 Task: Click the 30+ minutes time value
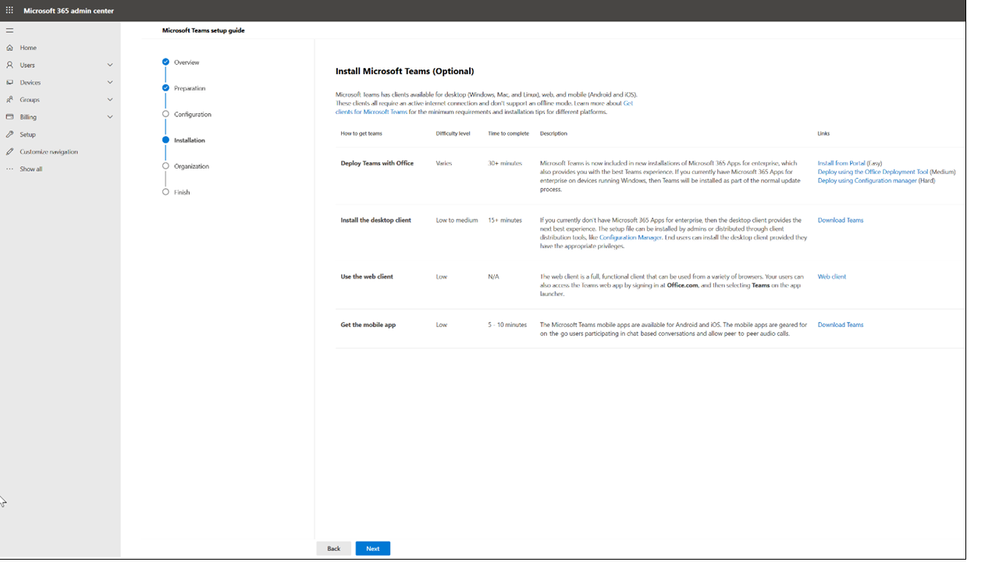click(505, 163)
